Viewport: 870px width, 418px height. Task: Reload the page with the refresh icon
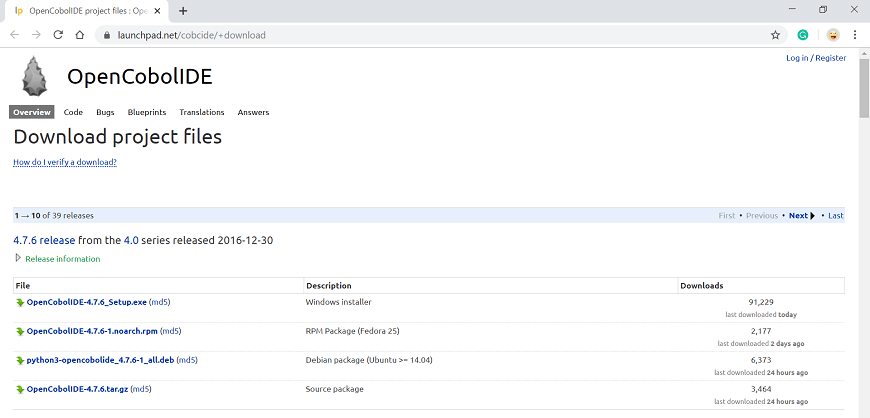pos(58,35)
